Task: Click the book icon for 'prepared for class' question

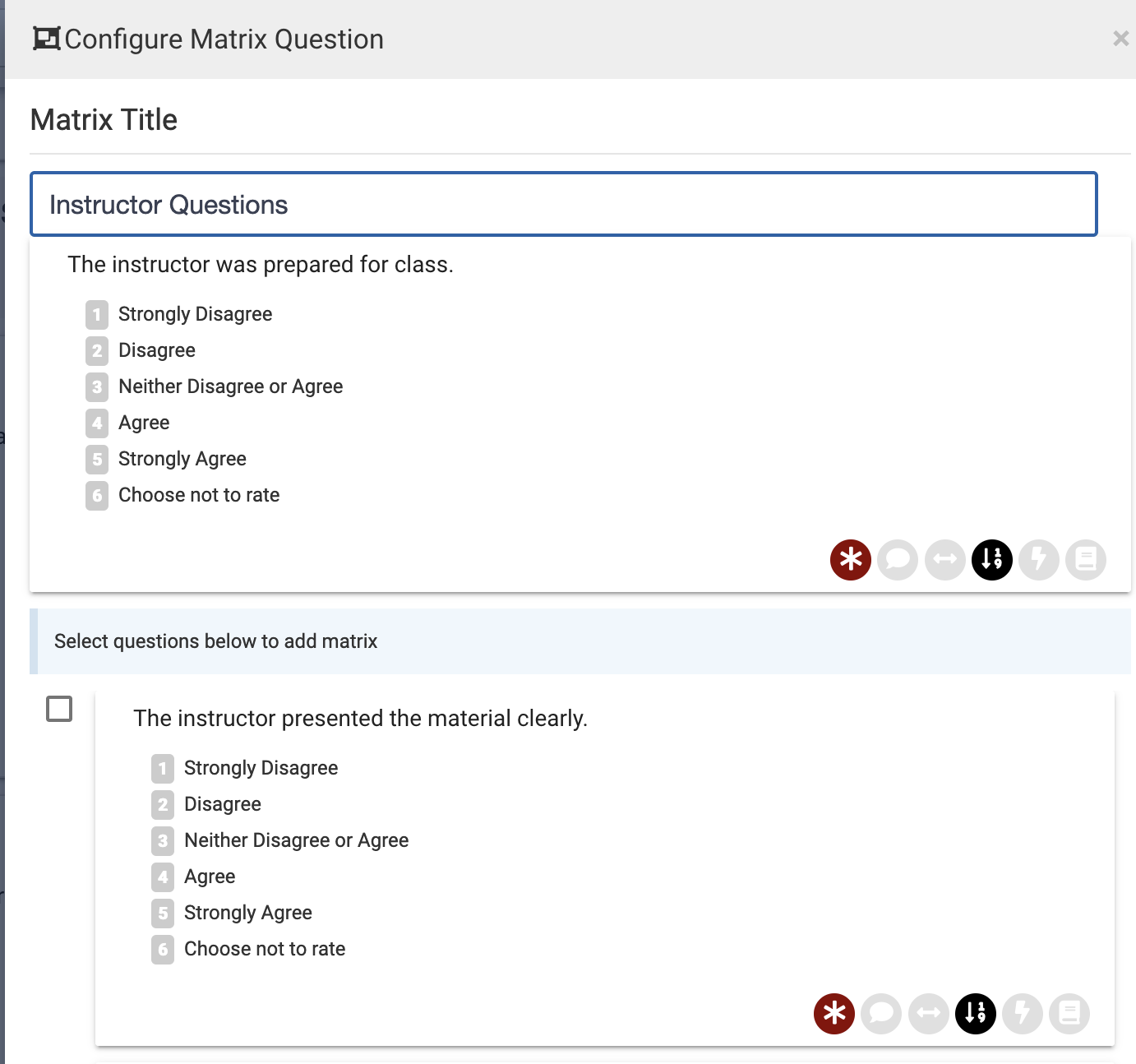Action: coord(1086,560)
